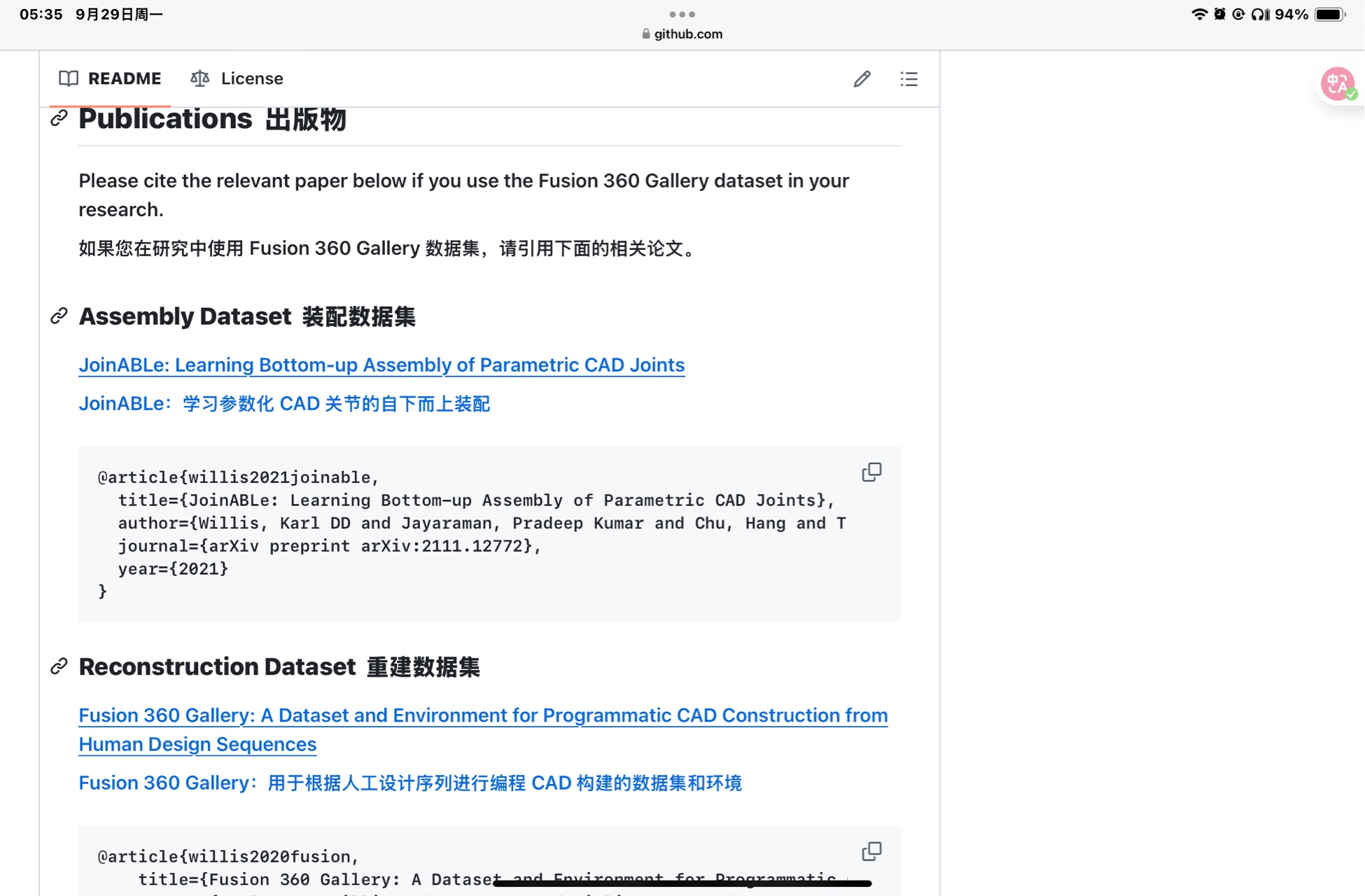The width and height of the screenshot is (1365, 896).
Task: Tap the headphones status icon
Action: click(1260, 14)
